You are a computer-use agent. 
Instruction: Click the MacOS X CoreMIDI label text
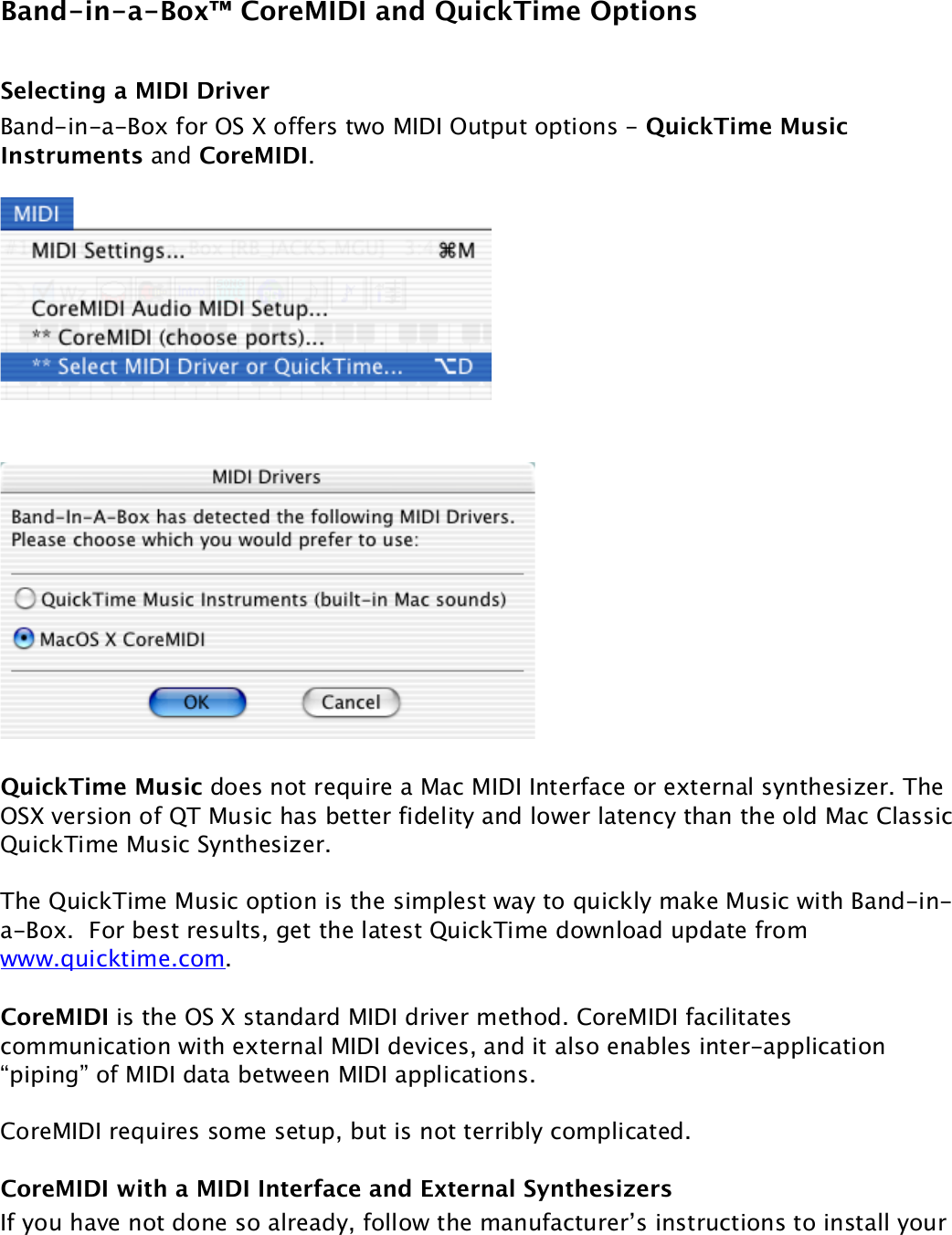(x=122, y=639)
